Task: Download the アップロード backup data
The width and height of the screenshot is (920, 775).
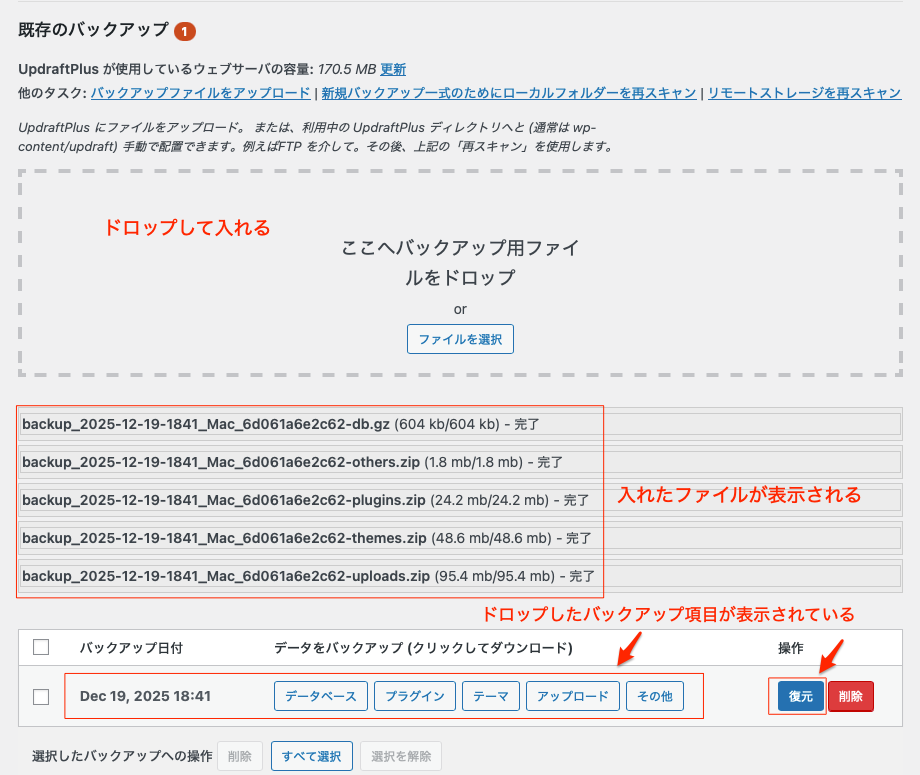Action: [573, 696]
